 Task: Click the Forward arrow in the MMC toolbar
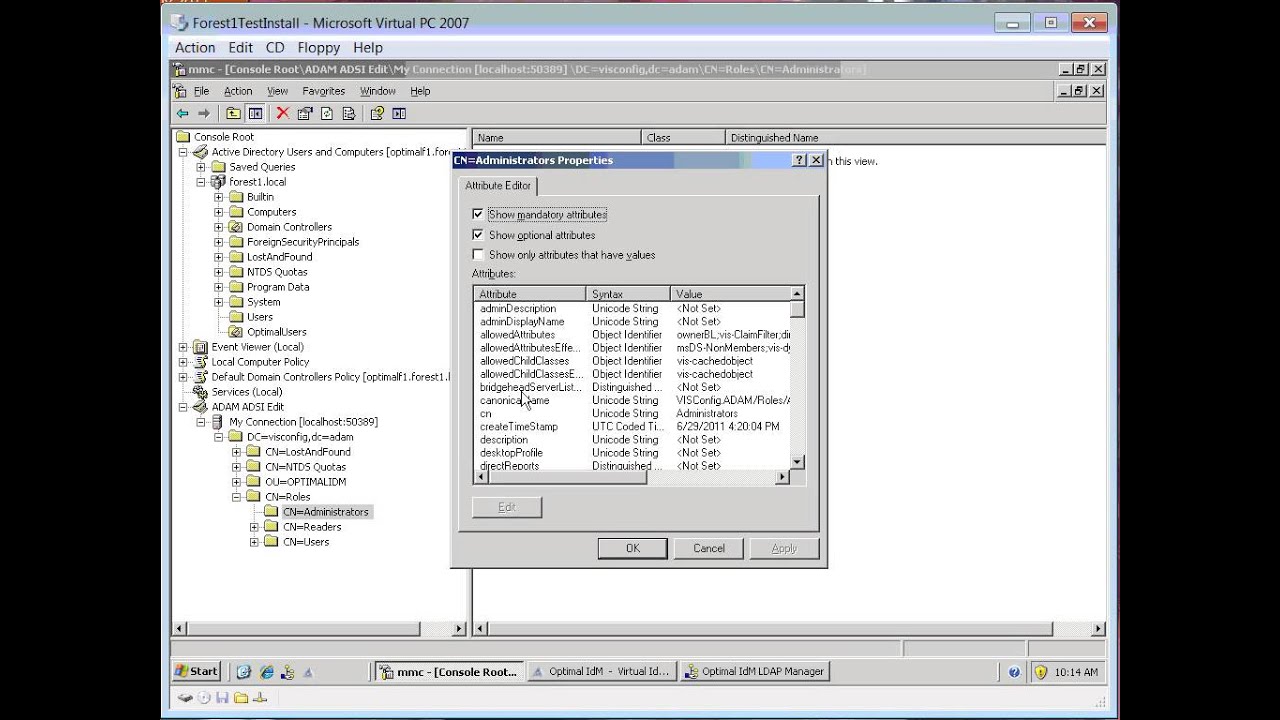204,114
